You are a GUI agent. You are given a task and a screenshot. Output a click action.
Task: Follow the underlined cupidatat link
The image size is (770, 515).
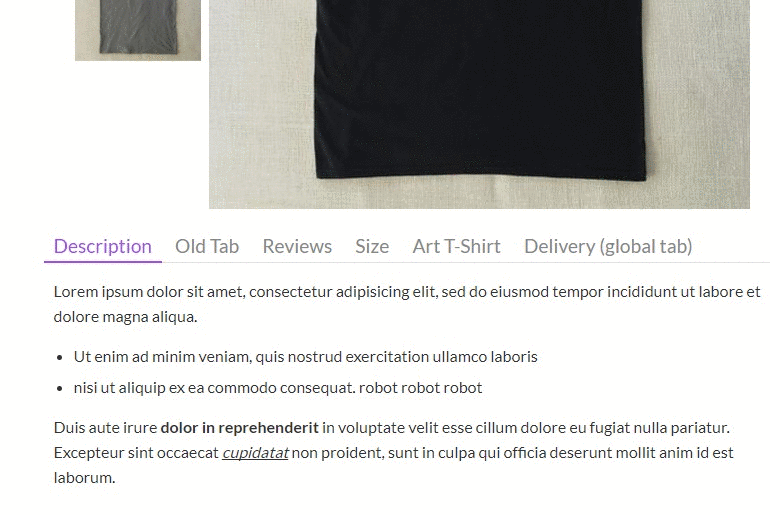tap(255, 453)
